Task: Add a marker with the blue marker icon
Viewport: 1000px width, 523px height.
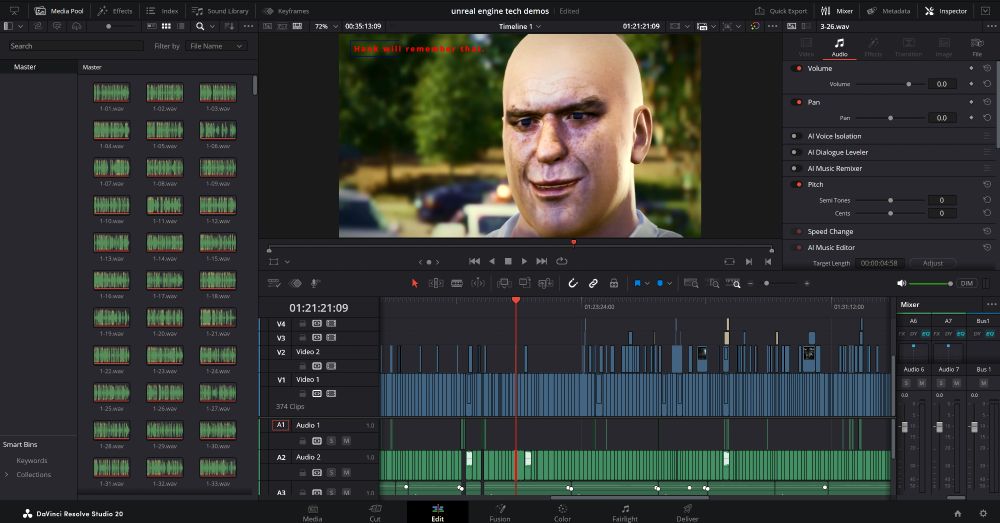Action: pos(659,283)
